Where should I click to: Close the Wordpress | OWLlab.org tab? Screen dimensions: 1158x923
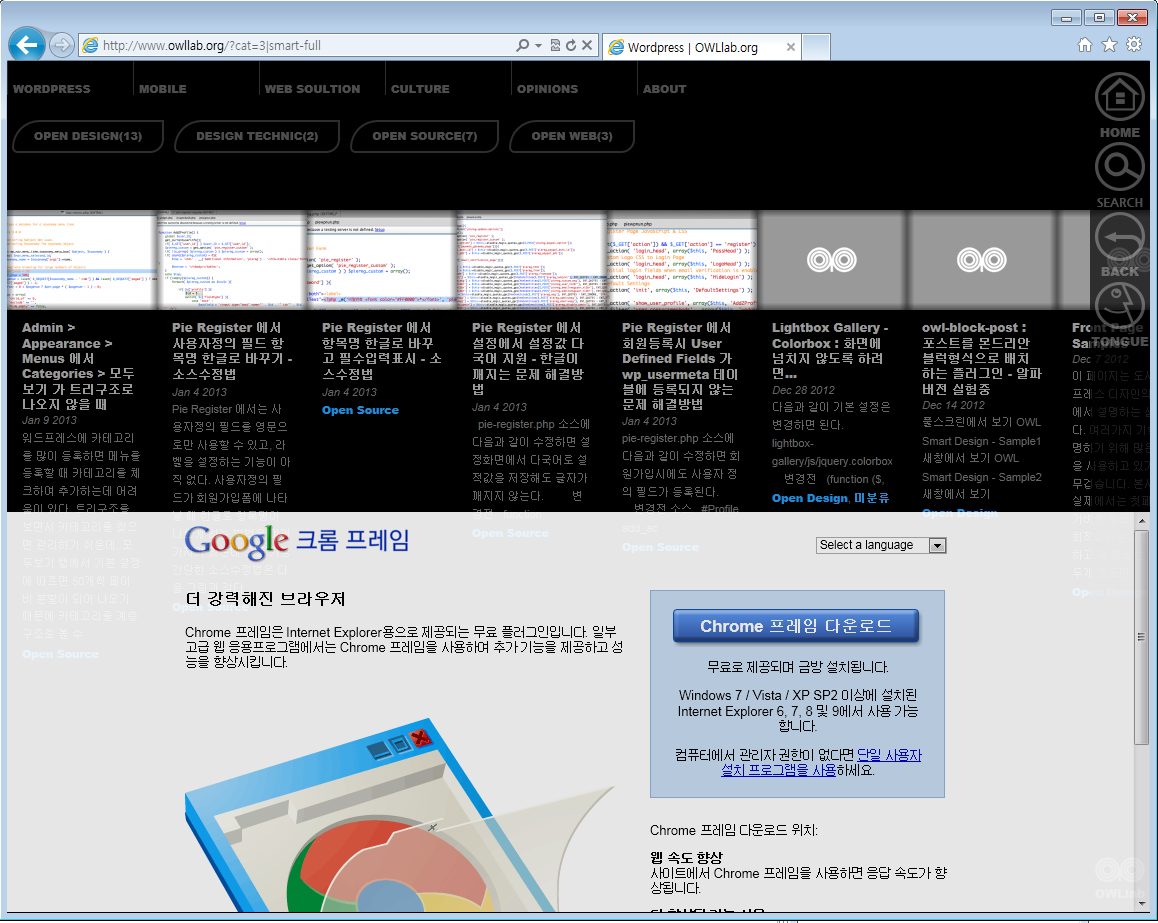coord(791,47)
